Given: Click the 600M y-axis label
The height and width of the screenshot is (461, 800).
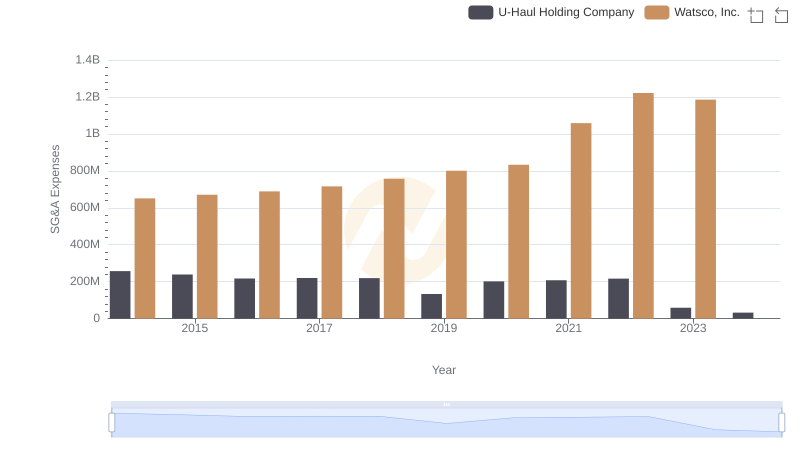Looking at the screenshot, I should coord(85,208).
